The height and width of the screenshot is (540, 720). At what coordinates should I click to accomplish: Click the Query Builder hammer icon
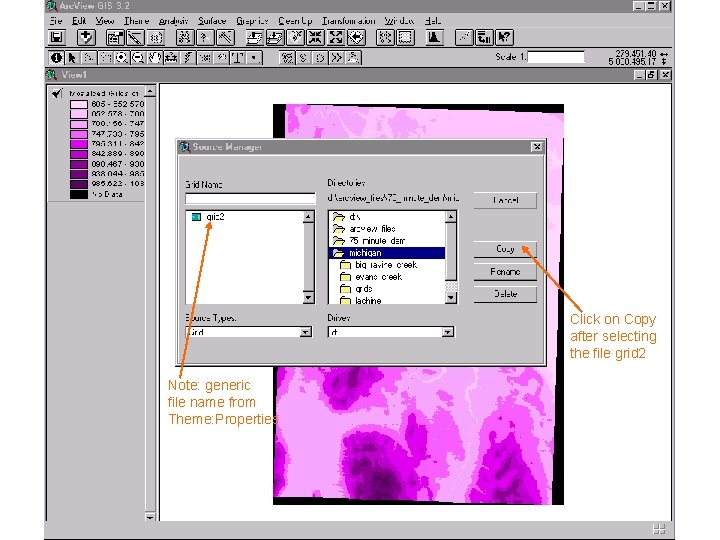click(226, 37)
